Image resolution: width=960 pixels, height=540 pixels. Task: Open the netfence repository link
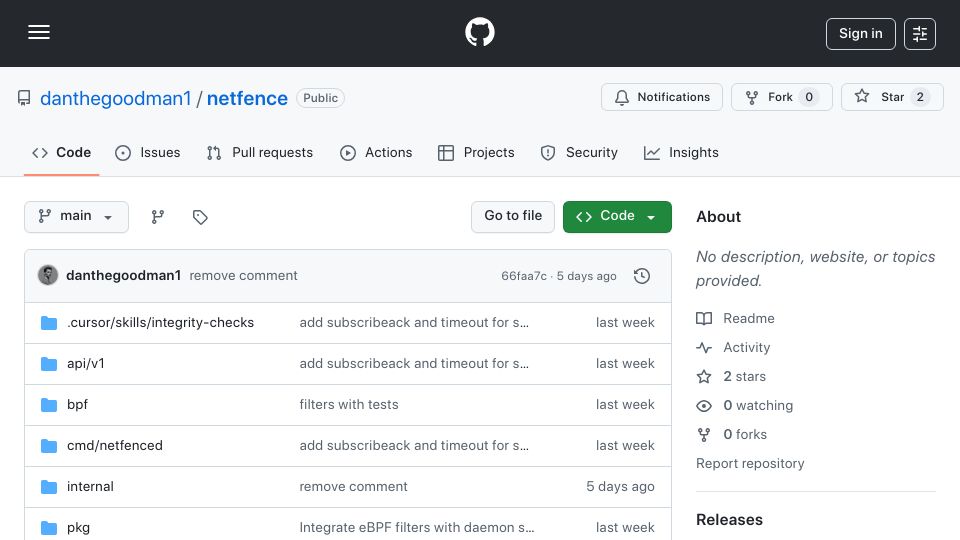(x=247, y=98)
